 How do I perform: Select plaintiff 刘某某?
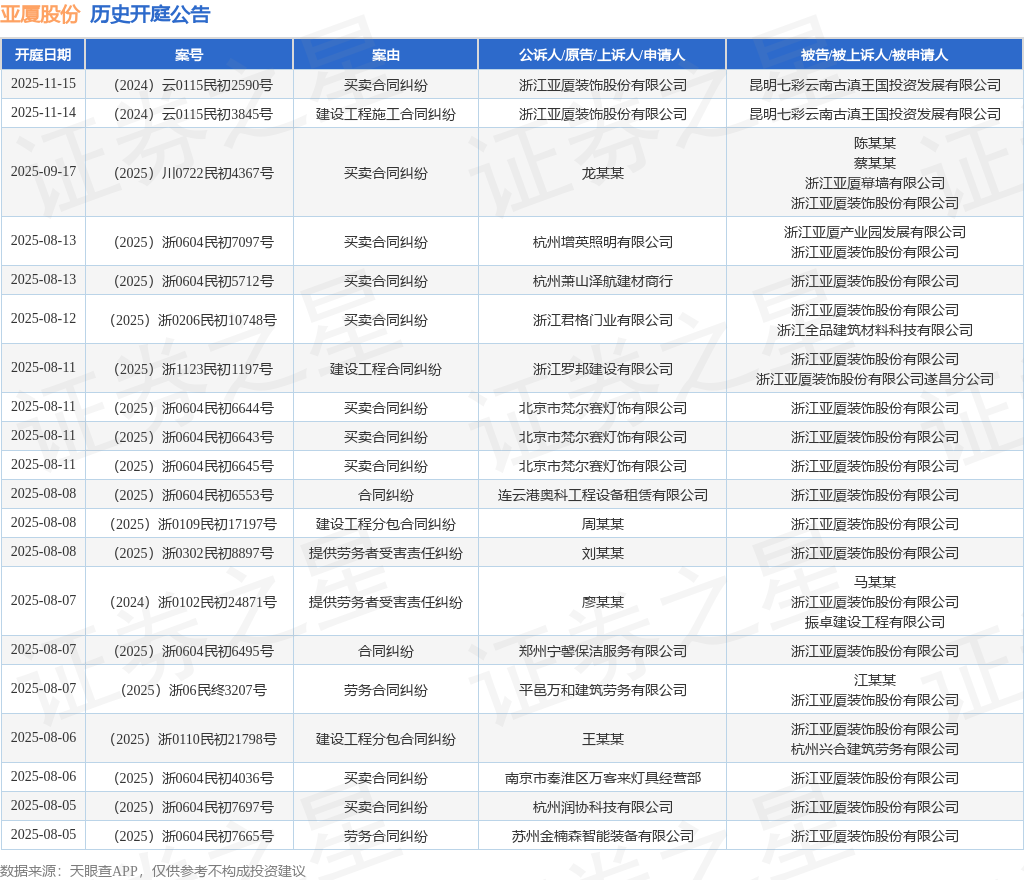(602, 553)
